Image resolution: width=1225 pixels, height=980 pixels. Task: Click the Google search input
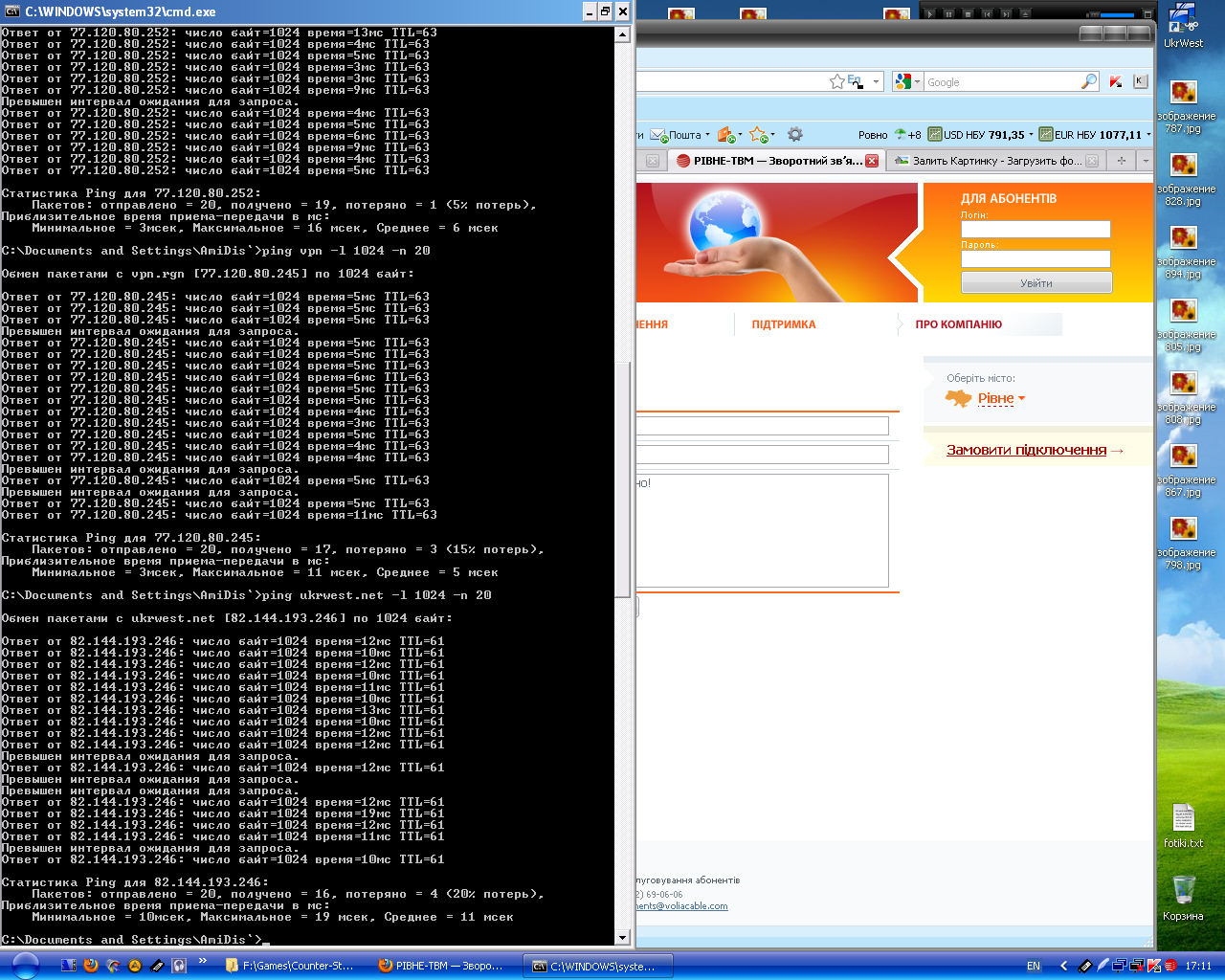click(x=1001, y=81)
